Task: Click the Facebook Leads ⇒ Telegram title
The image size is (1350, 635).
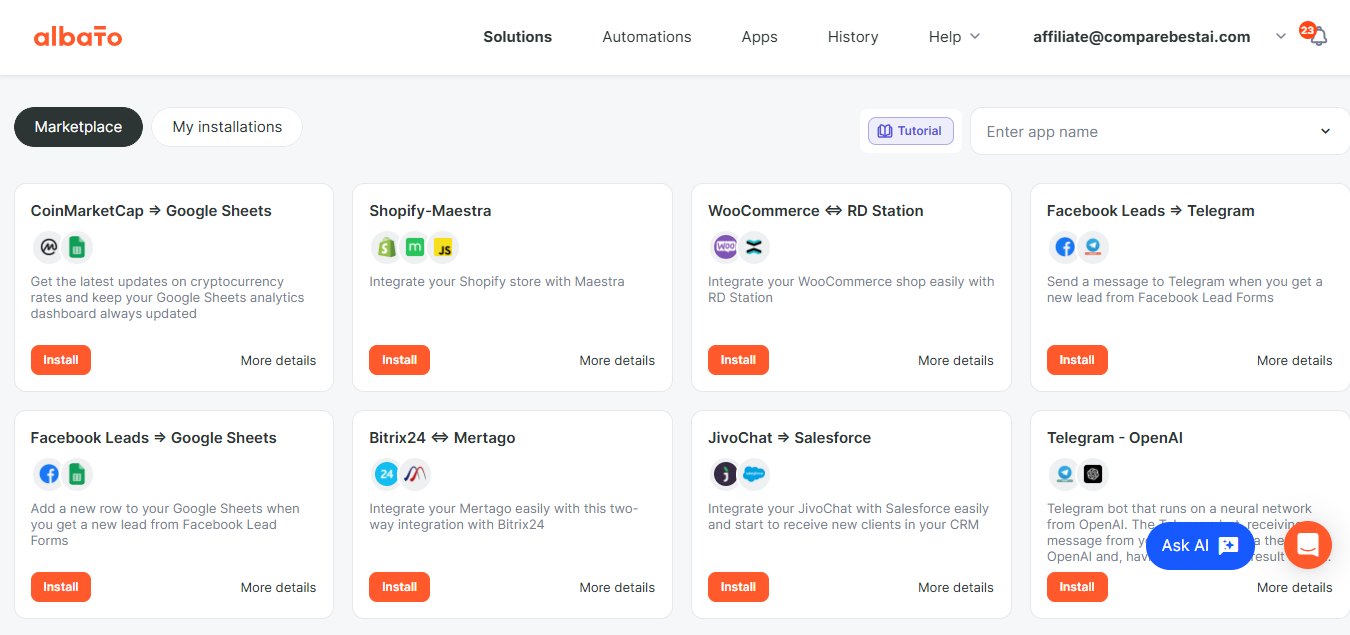Action: [x=1150, y=211]
